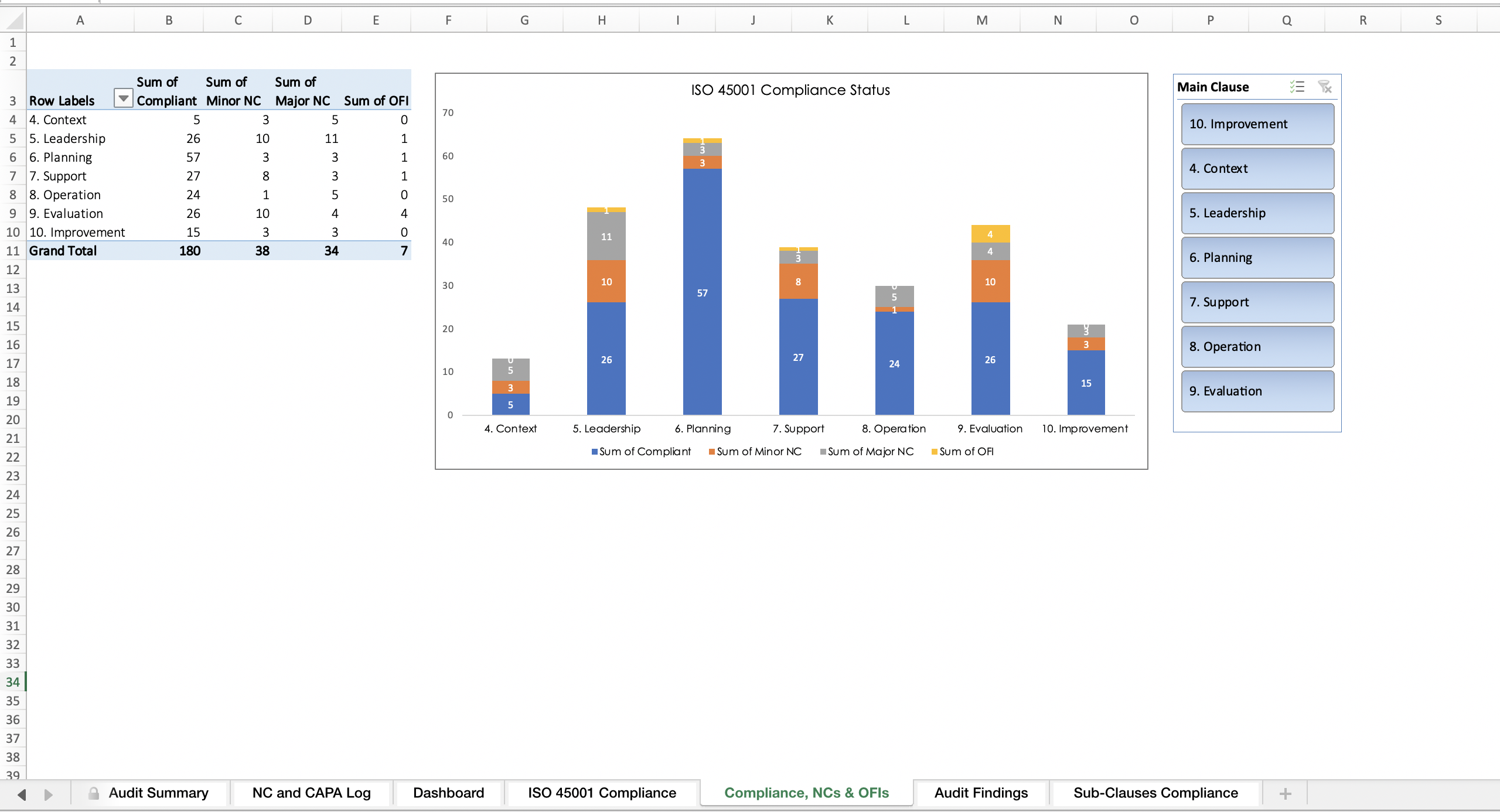Open the Row Labels filter dropdown
The image size is (1500, 812).
[x=123, y=98]
